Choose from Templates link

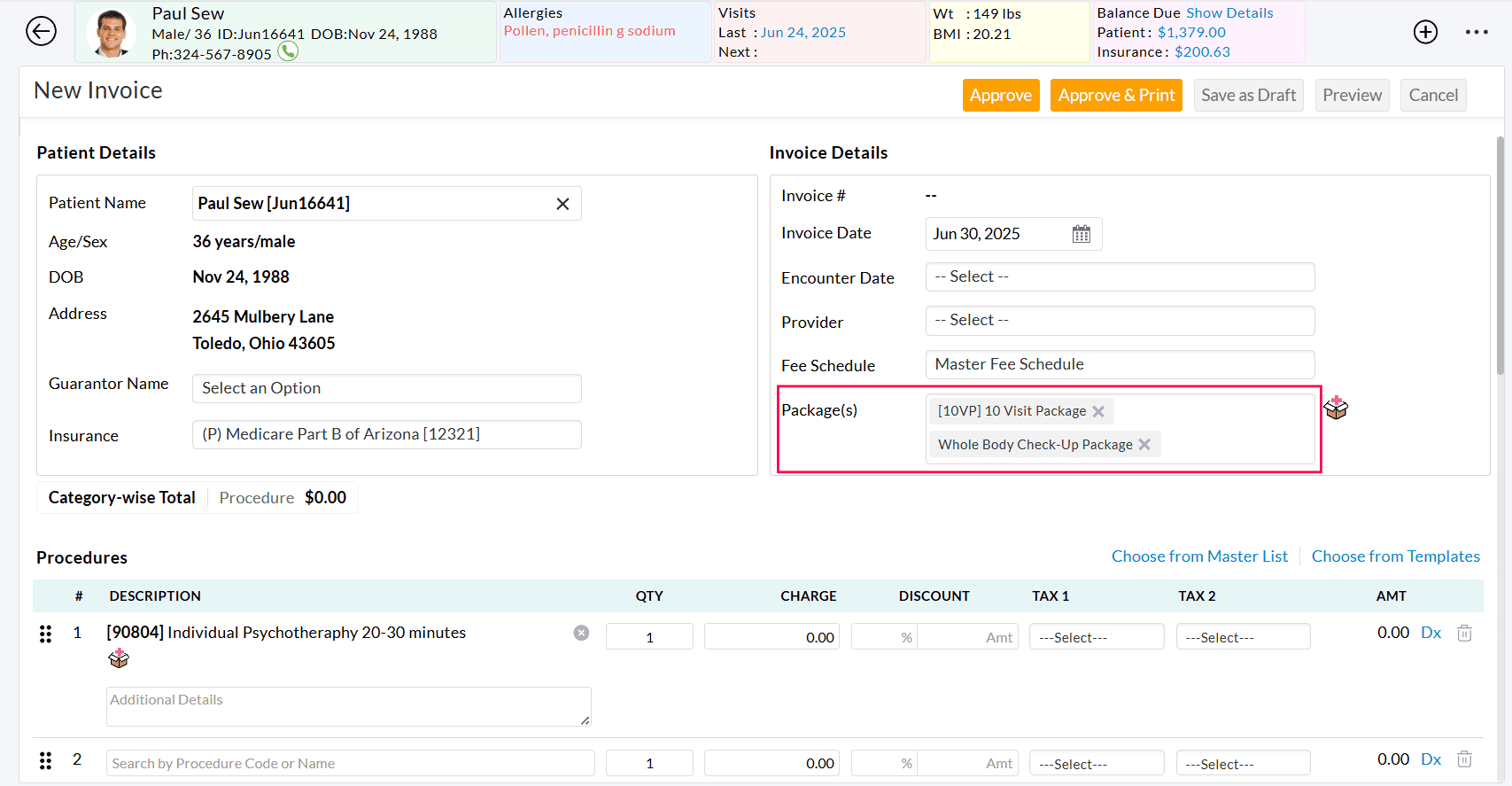click(1395, 556)
